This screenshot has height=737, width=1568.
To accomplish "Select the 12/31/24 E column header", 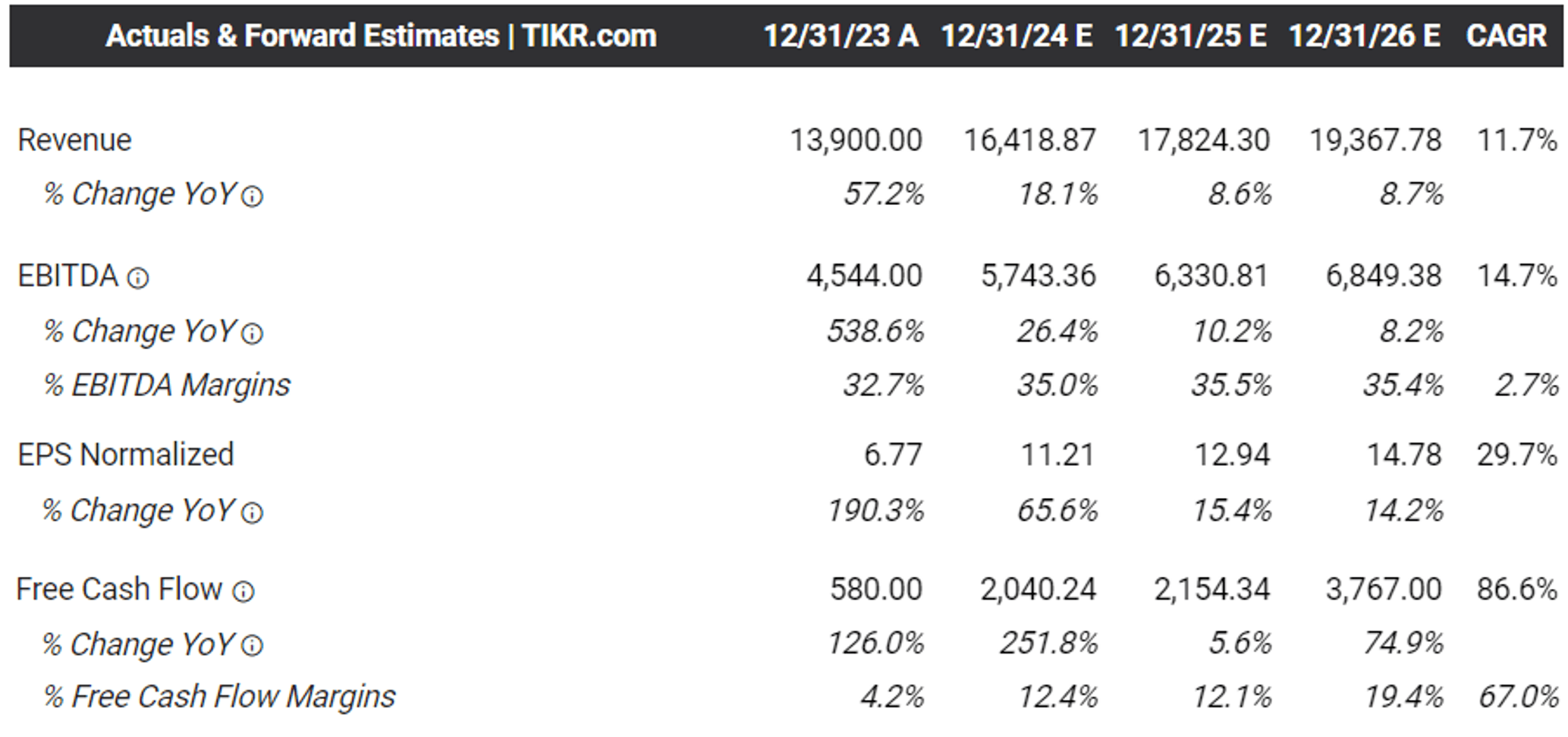I will pyautogui.click(x=1017, y=36).
